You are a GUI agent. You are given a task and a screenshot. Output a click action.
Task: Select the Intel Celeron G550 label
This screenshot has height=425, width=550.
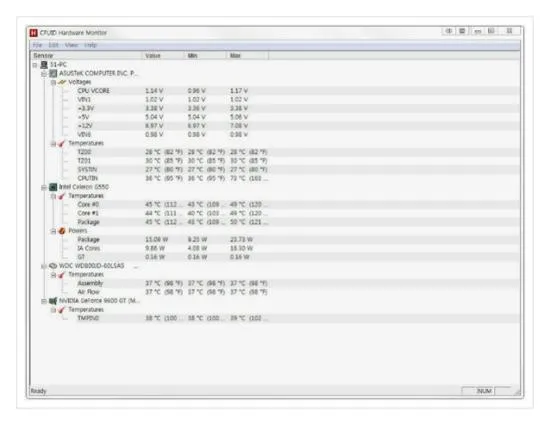(x=84, y=187)
